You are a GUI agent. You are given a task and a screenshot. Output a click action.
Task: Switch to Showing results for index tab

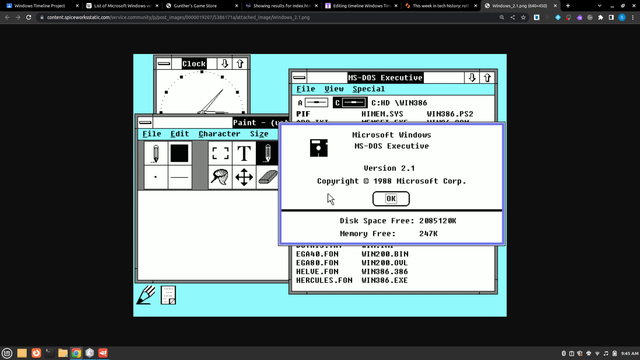281,6
